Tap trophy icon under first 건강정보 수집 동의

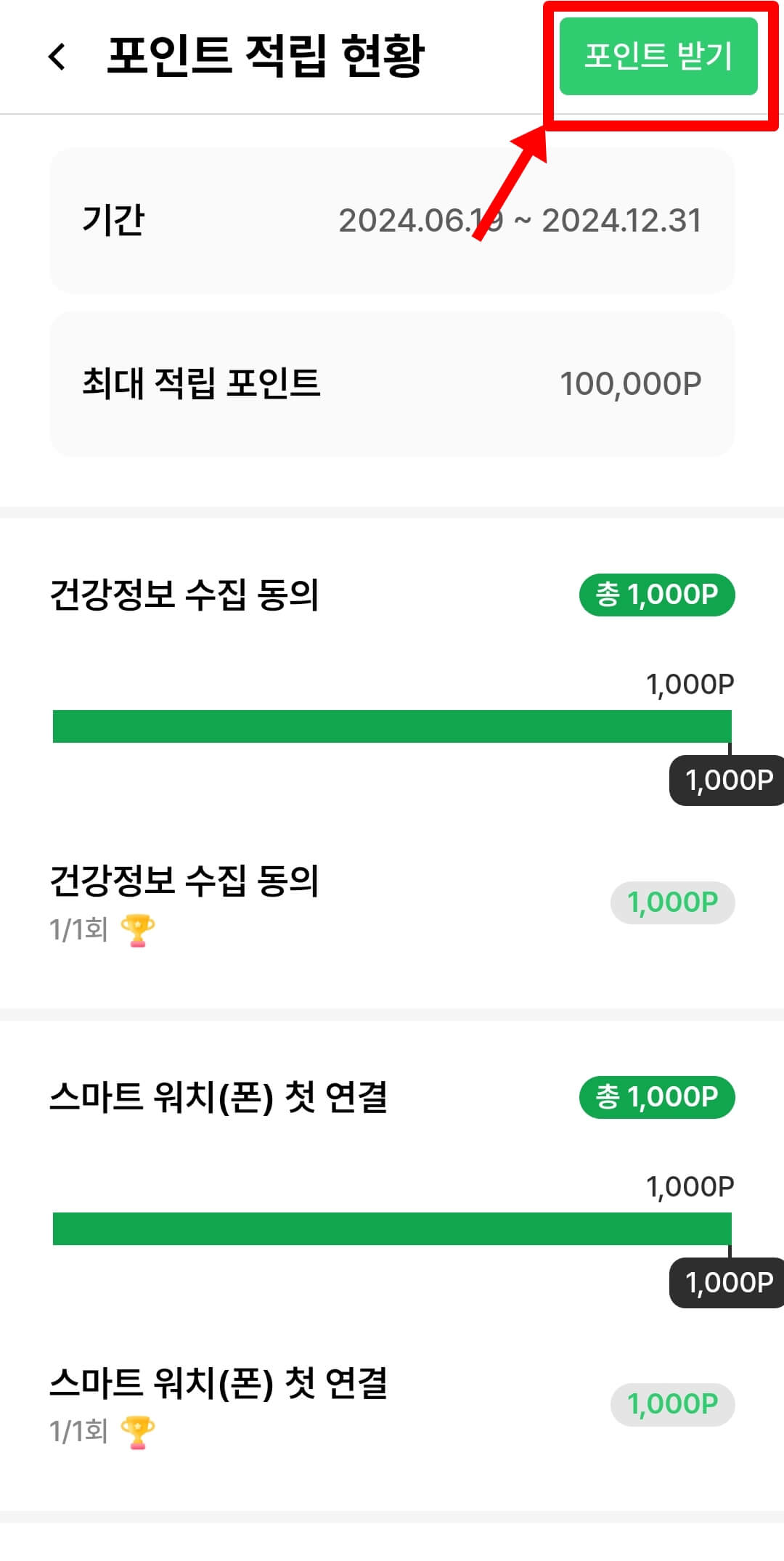(x=137, y=930)
